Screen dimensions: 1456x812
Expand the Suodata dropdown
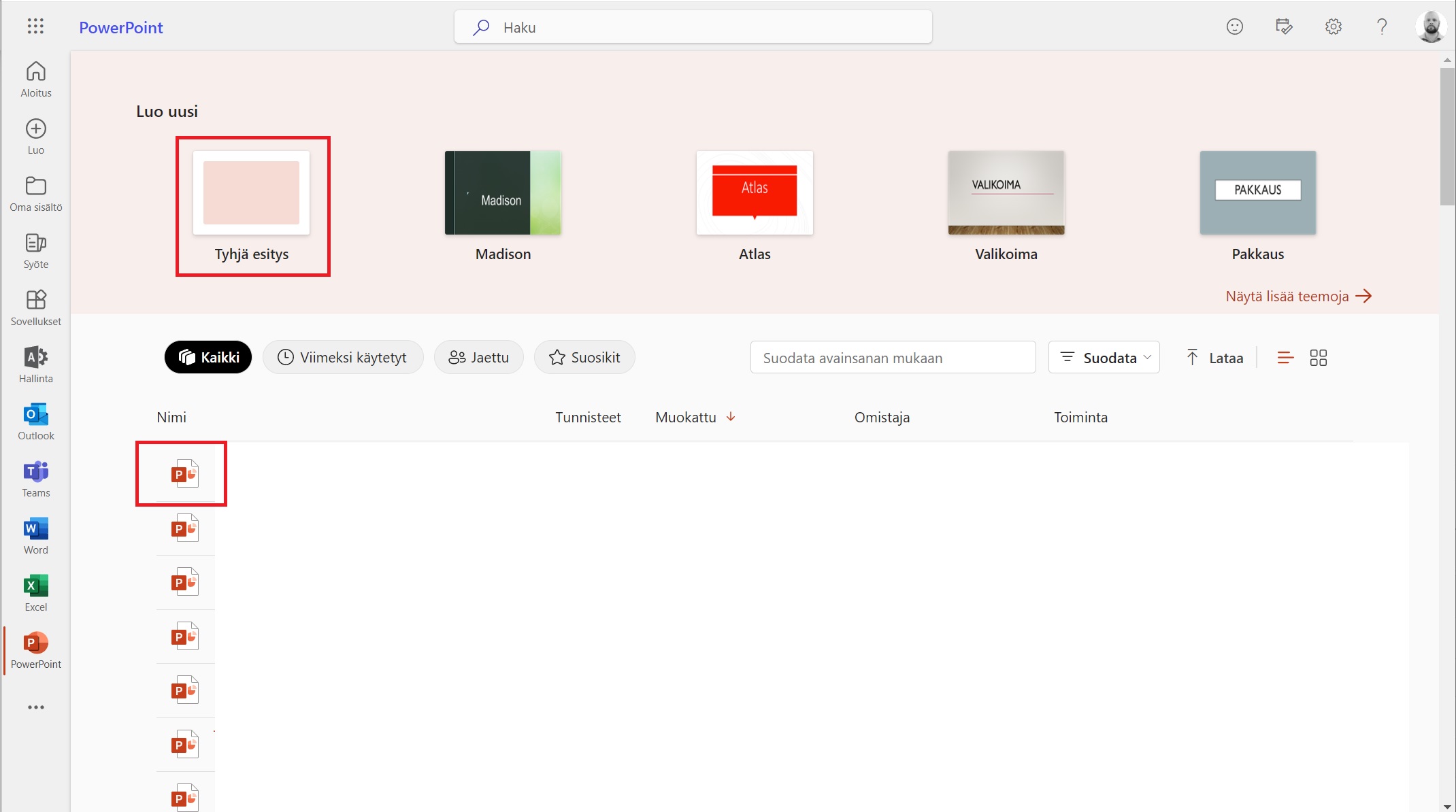1104,358
